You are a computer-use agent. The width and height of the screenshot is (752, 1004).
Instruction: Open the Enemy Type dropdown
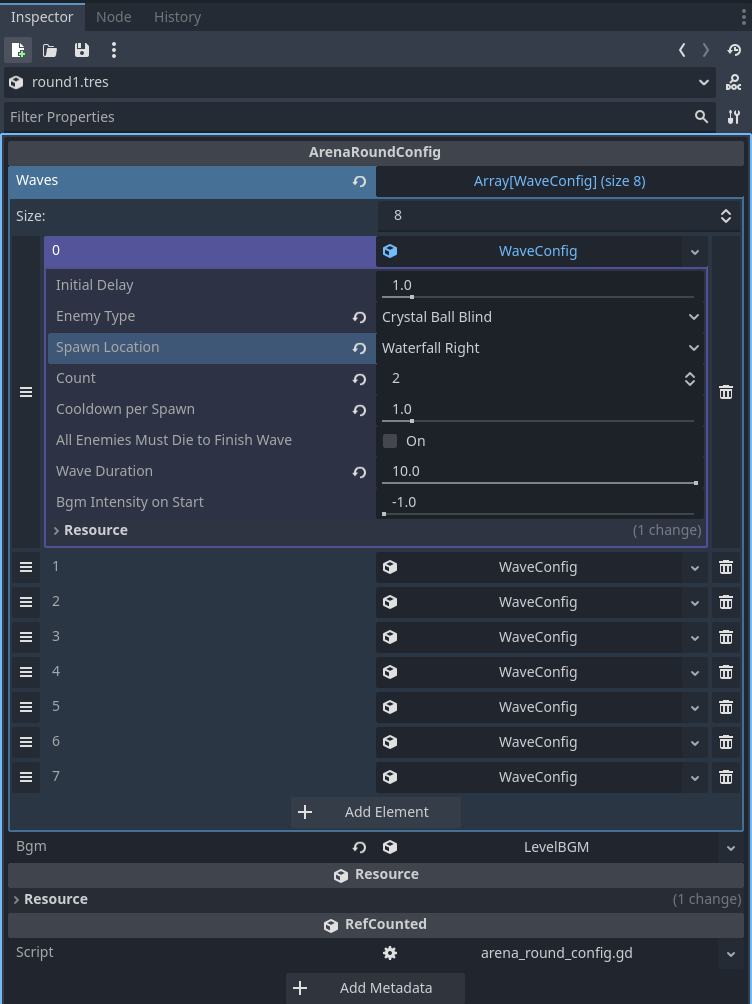[x=540, y=317]
